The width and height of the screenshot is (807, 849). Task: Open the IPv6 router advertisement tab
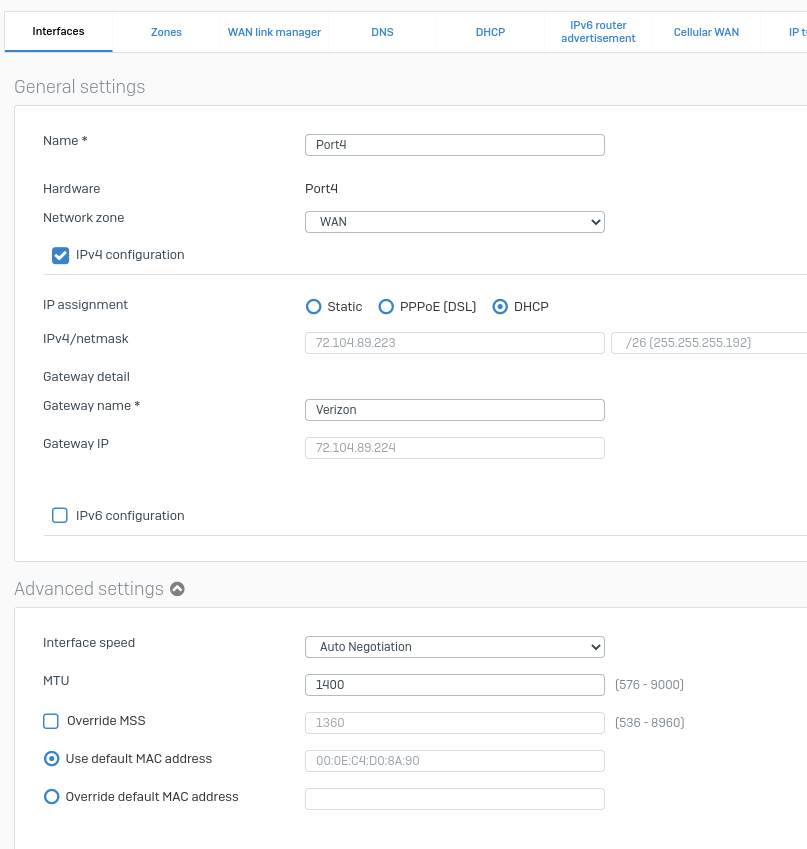[598, 32]
